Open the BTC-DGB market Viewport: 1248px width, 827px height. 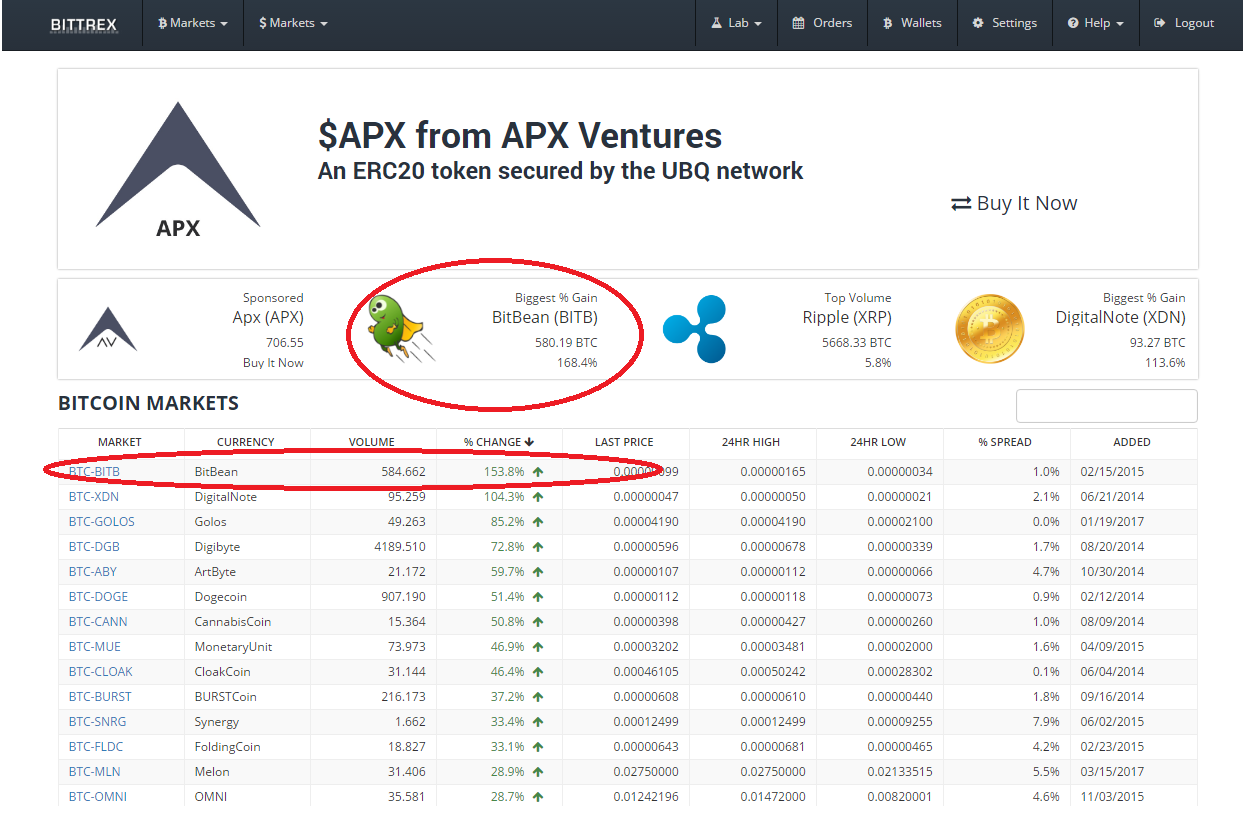[x=95, y=546]
